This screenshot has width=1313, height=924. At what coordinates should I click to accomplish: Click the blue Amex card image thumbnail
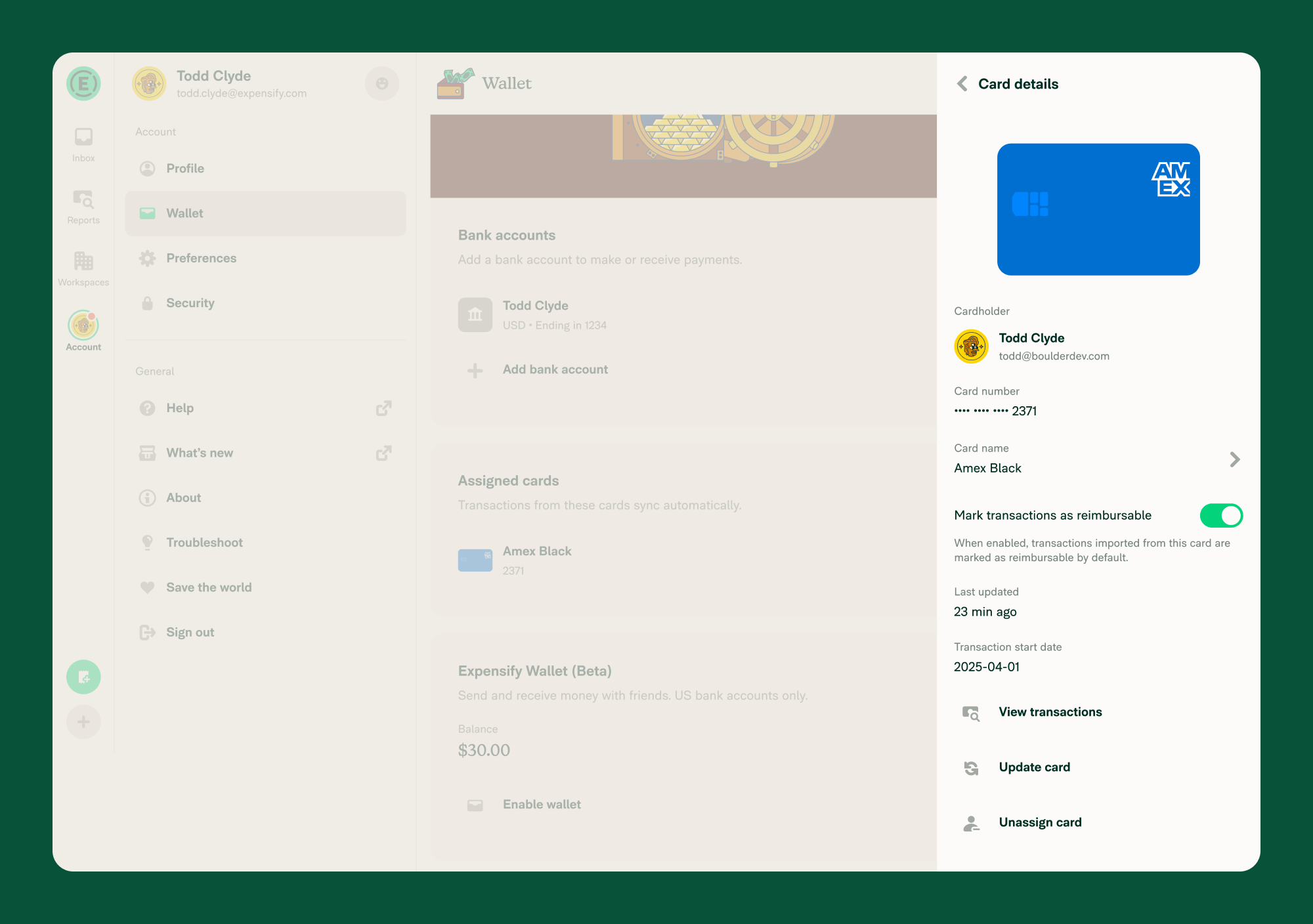(x=1098, y=209)
